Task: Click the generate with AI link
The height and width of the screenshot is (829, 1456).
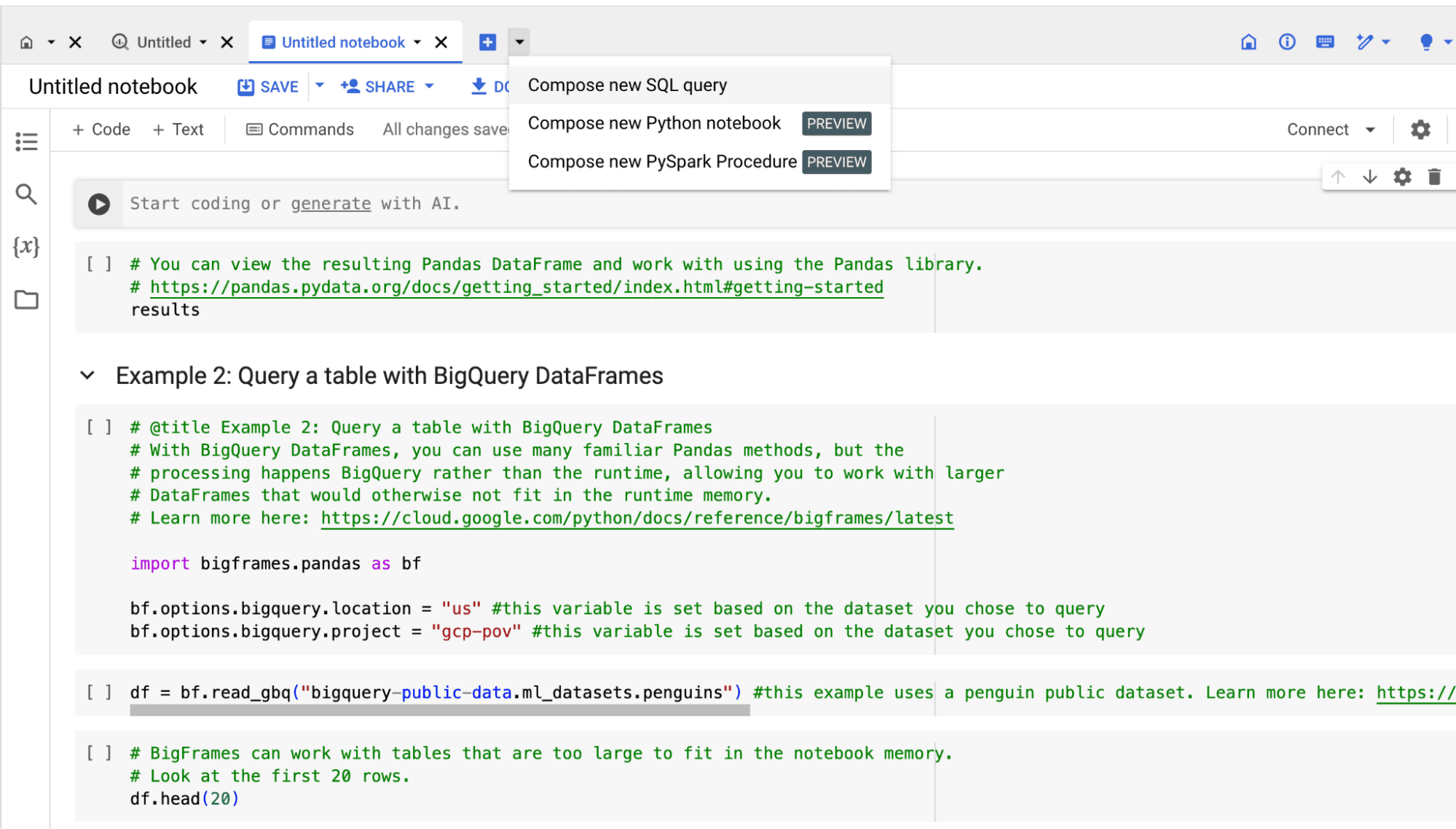Action: [331, 204]
